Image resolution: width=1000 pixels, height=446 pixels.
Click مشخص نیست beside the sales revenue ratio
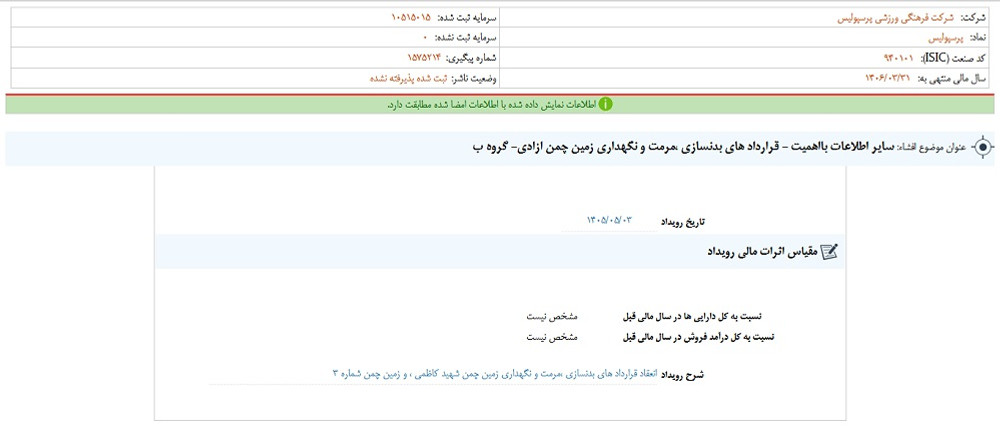click(552, 336)
